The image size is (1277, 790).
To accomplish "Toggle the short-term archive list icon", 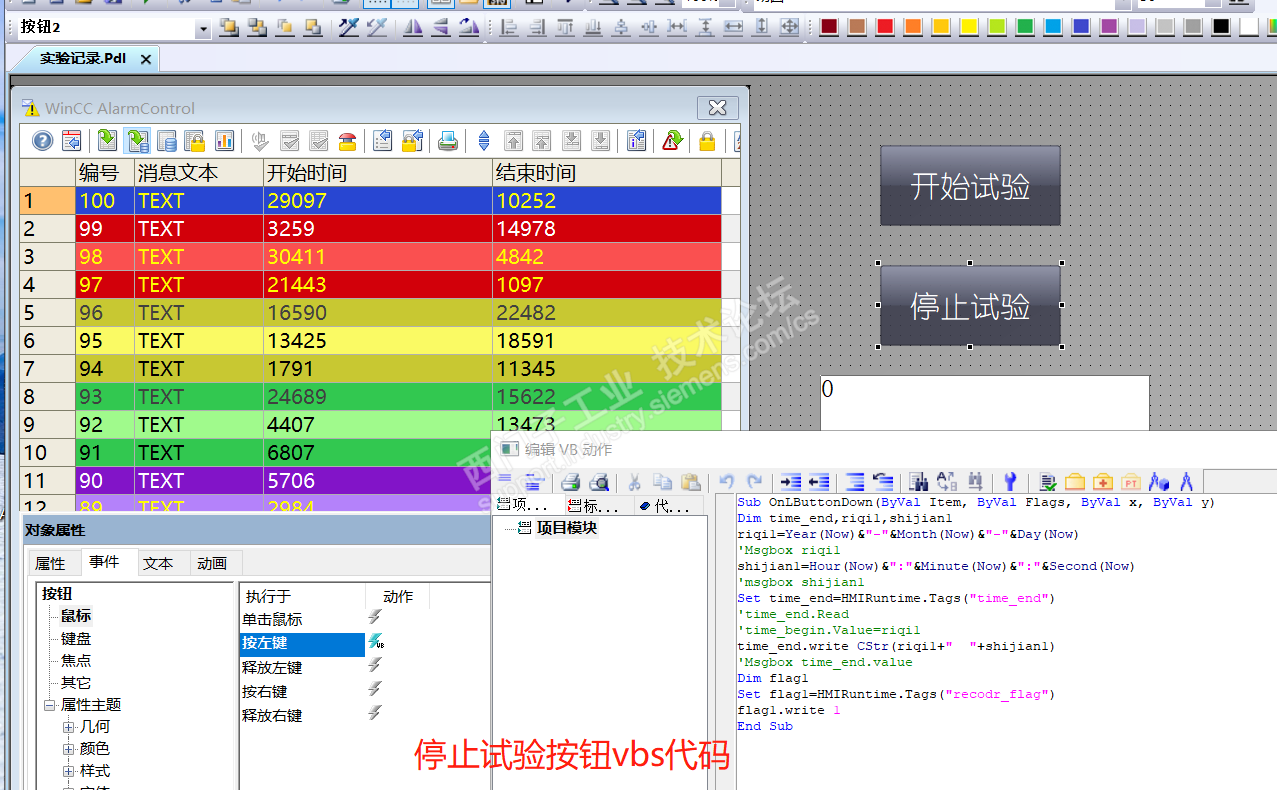I will click(137, 141).
